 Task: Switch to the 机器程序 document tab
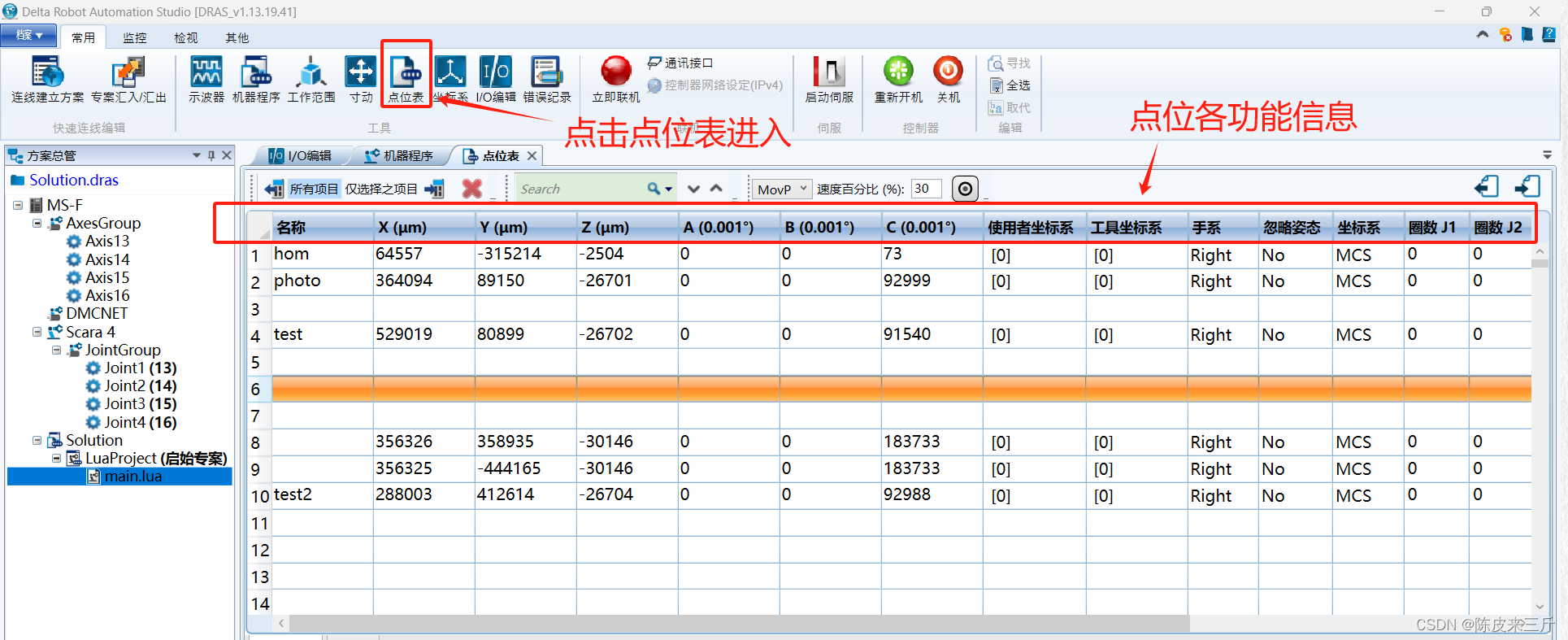click(399, 155)
